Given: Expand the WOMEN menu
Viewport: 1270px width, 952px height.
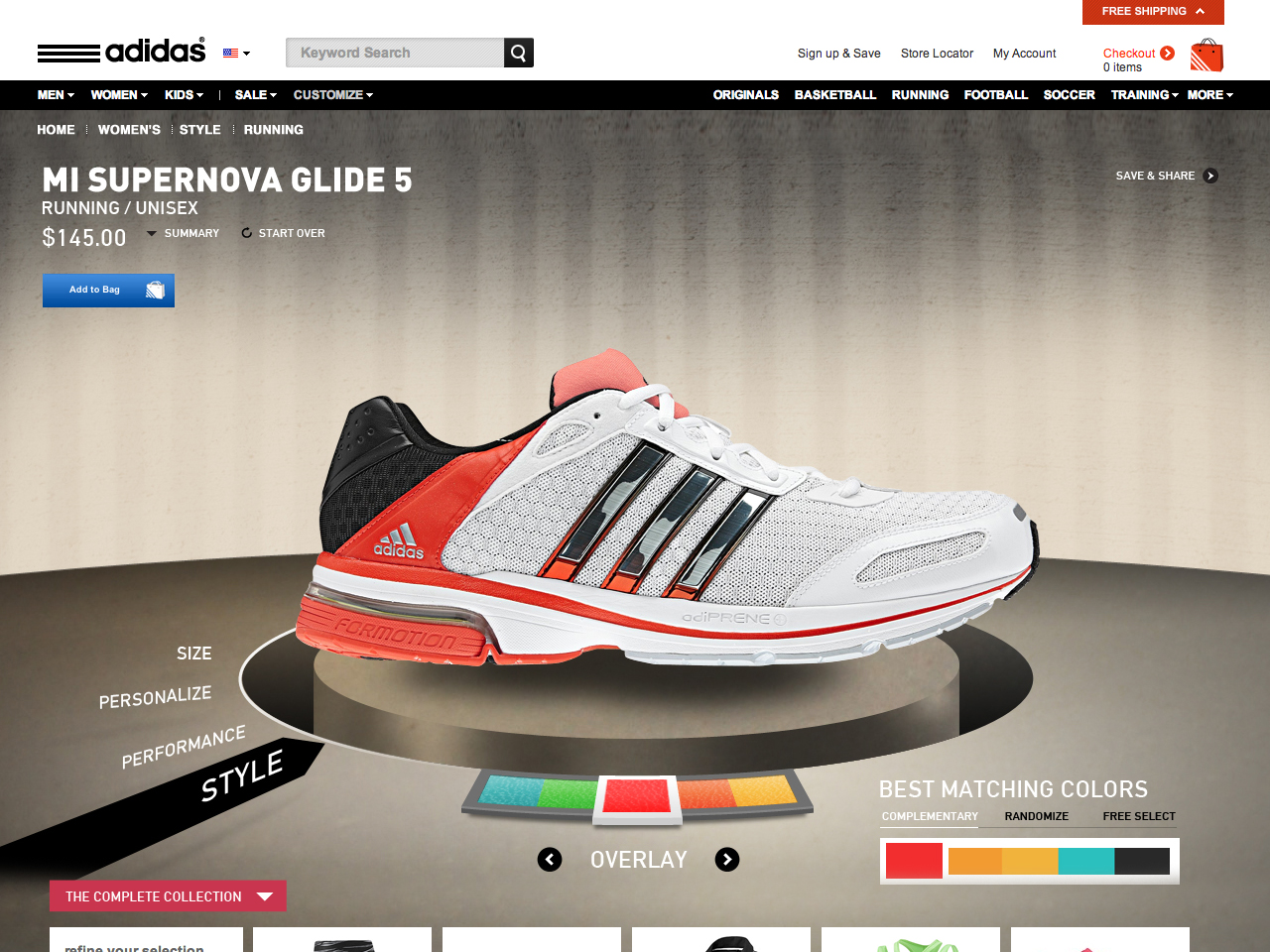Looking at the screenshot, I should (x=119, y=95).
